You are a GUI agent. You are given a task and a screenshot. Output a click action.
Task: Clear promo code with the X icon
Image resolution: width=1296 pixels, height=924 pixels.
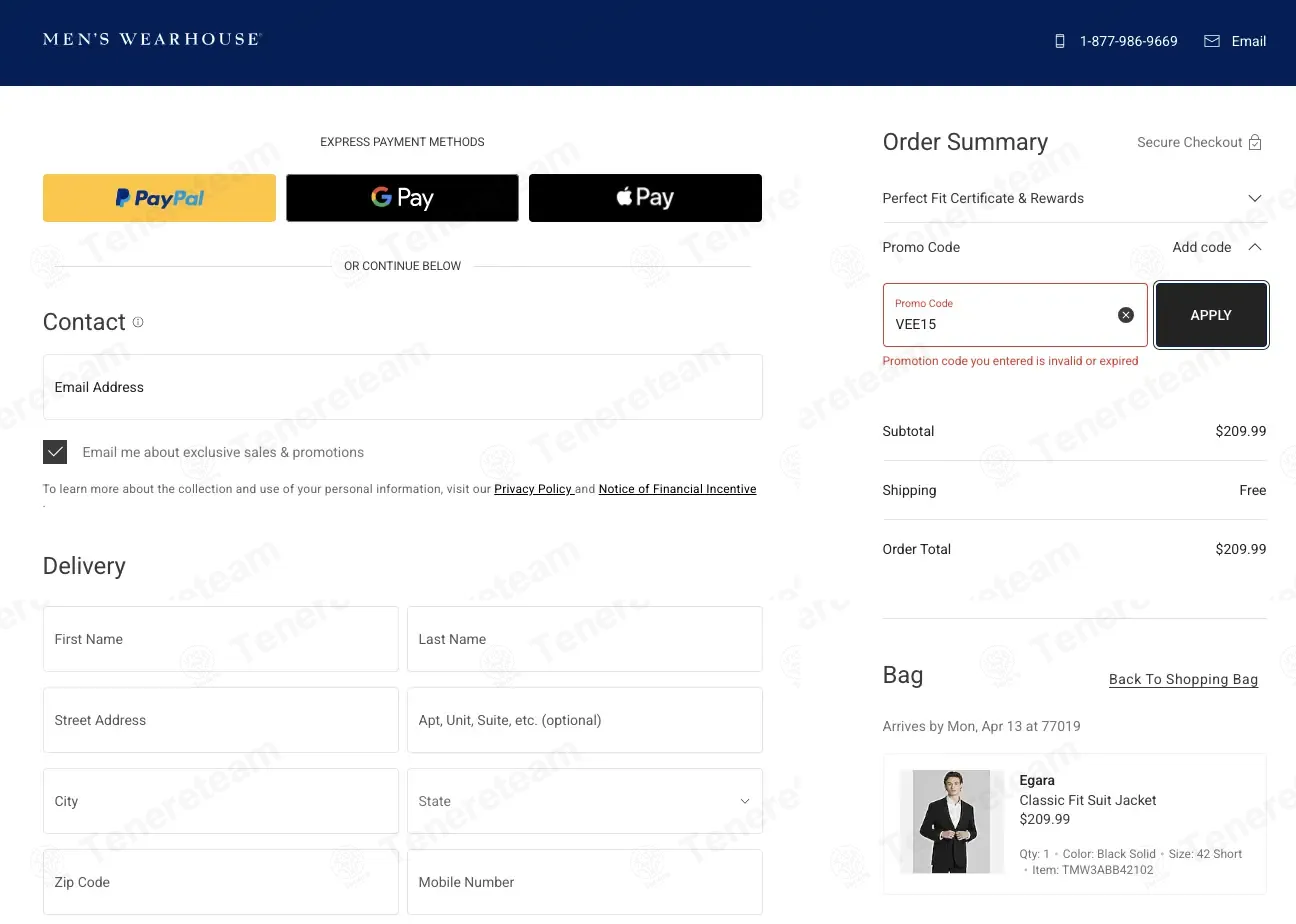1126,315
